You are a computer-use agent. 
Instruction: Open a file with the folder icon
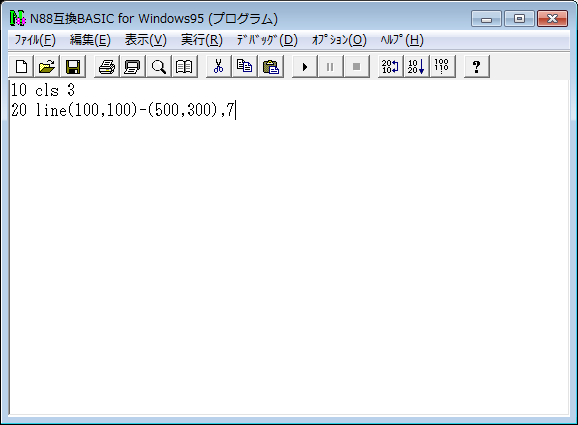point(47,67)
